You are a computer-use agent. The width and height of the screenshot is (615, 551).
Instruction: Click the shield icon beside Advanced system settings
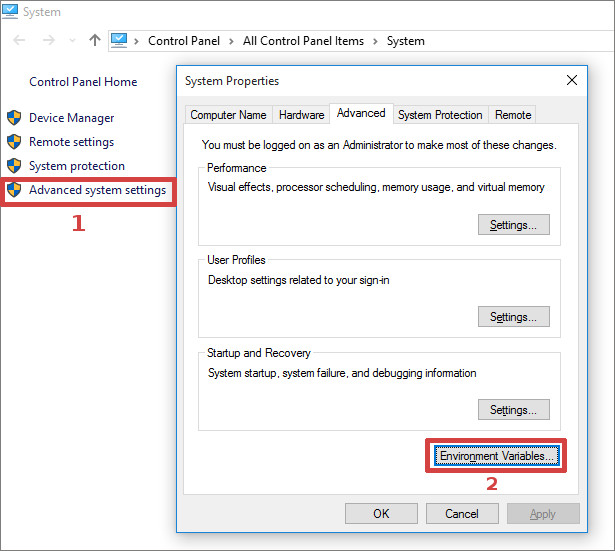[14, 190]
